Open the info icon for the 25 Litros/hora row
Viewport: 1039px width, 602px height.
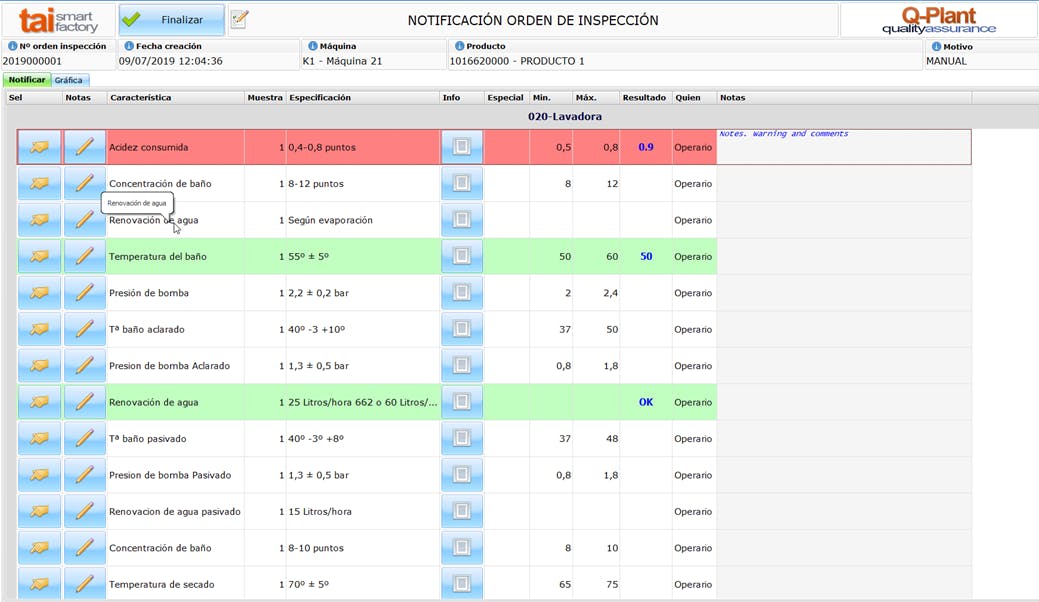[462, 402]
